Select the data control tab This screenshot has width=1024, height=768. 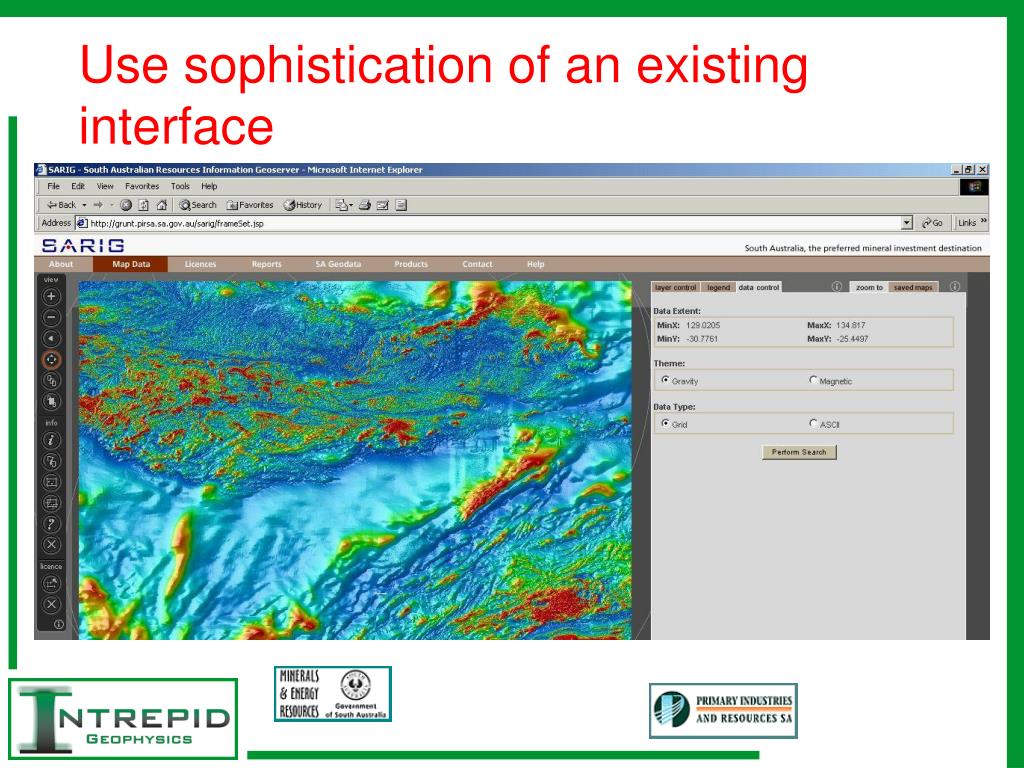759,287
